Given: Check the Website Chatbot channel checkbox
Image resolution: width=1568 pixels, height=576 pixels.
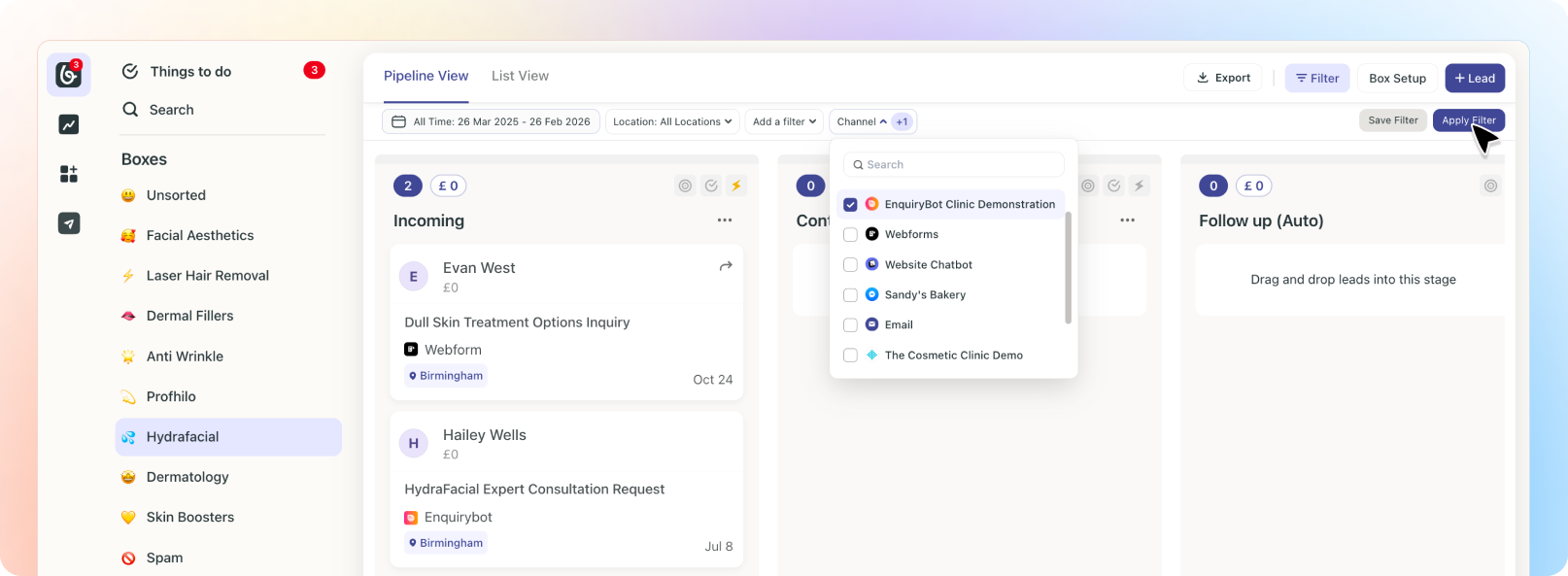Looking at the screenshot, I should click(850, 265).
